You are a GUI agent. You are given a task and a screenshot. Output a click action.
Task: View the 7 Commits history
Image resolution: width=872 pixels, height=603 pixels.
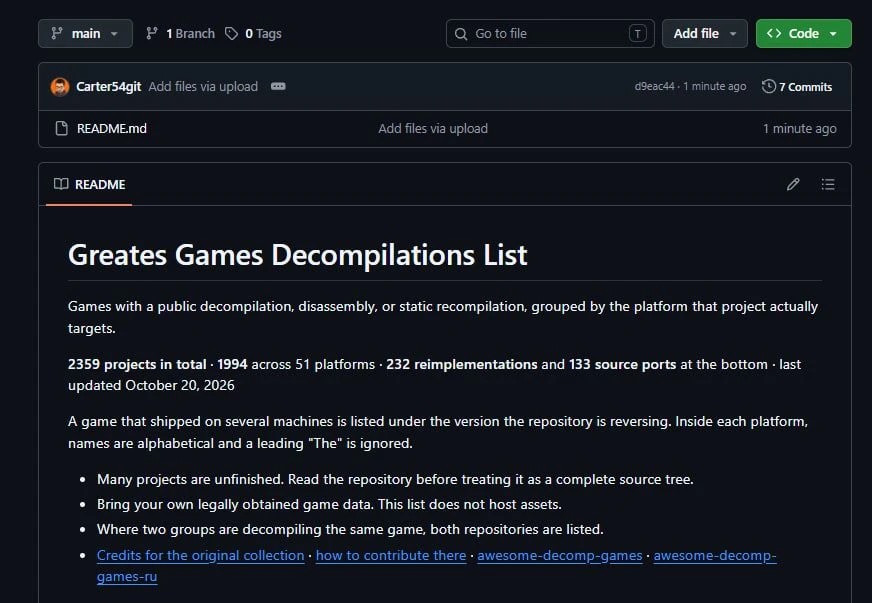point(797,87)
